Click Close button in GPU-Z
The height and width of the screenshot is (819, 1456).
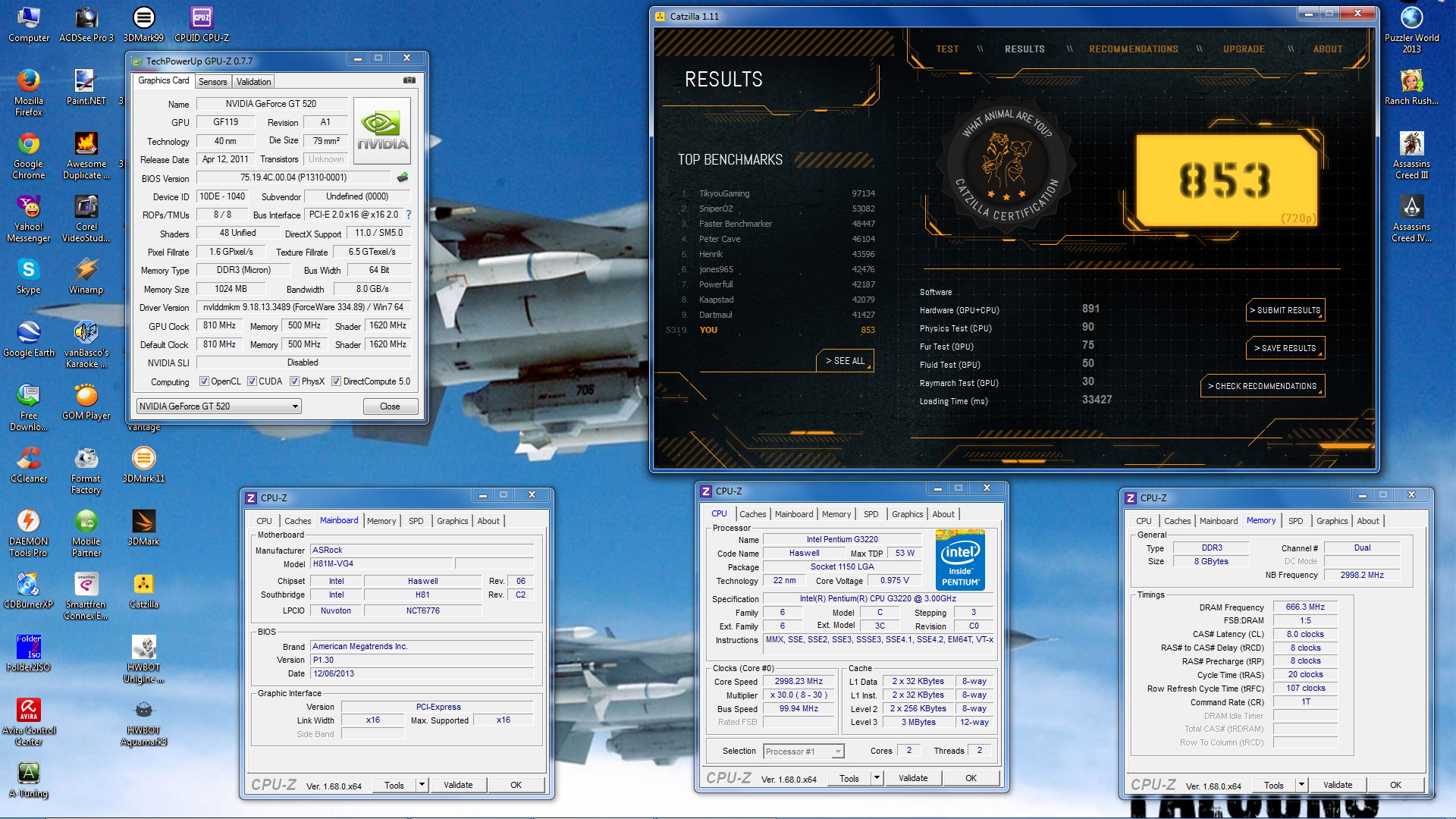coord(390,406)
